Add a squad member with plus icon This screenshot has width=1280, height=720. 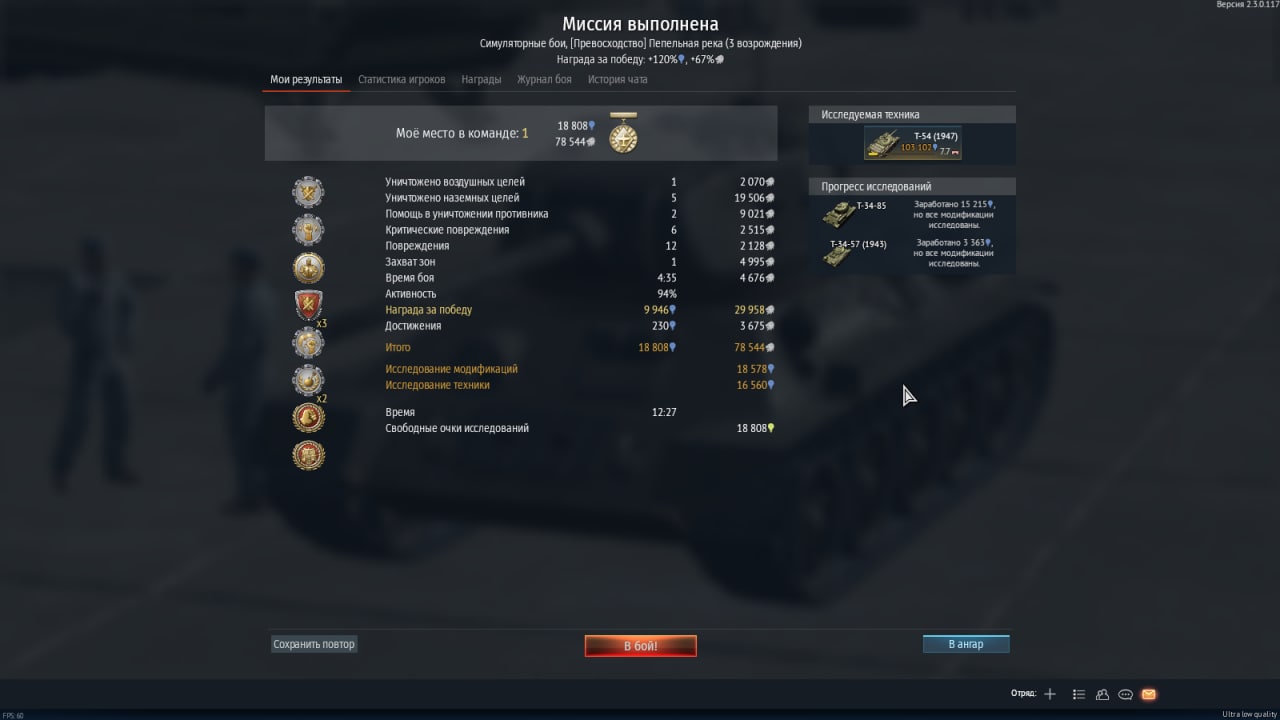click(x=1049, y=694)
